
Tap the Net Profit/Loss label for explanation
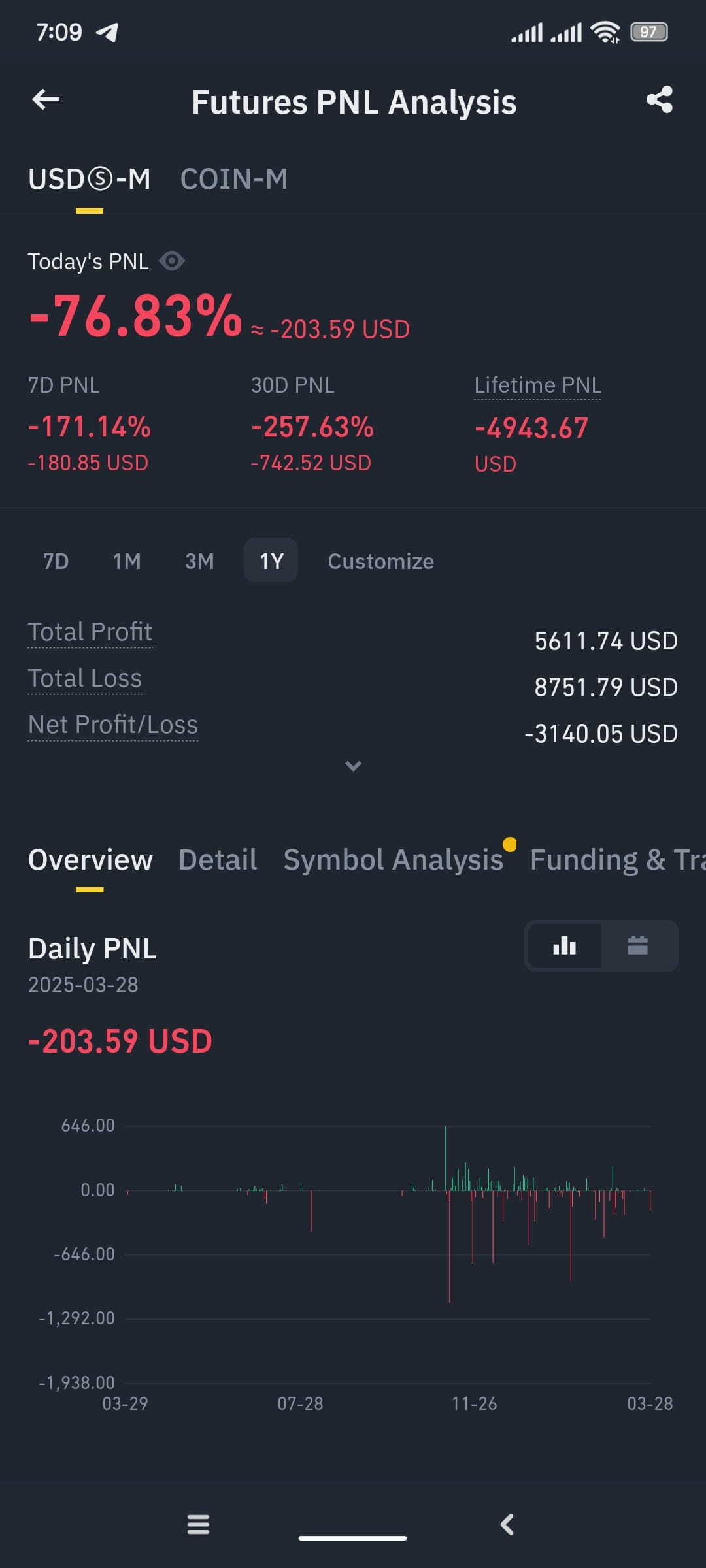click(113, 725)
